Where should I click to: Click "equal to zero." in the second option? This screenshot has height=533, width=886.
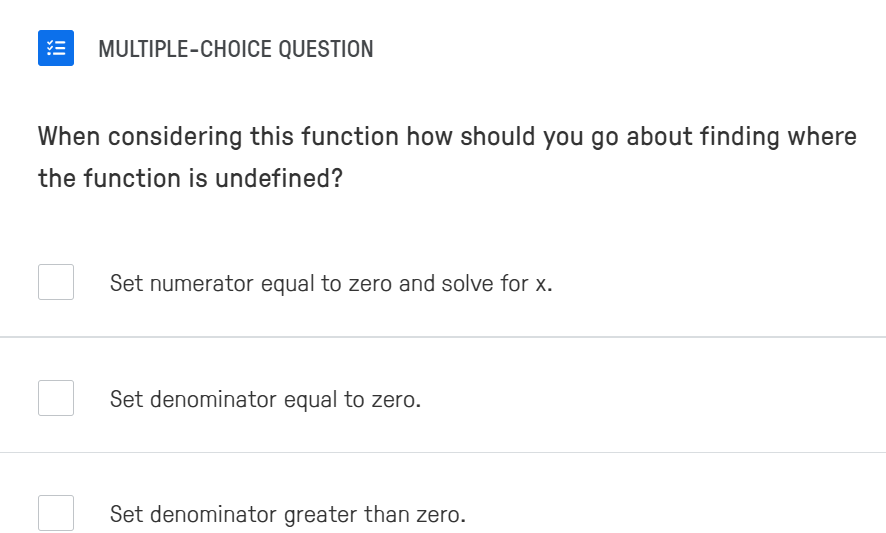352,400
